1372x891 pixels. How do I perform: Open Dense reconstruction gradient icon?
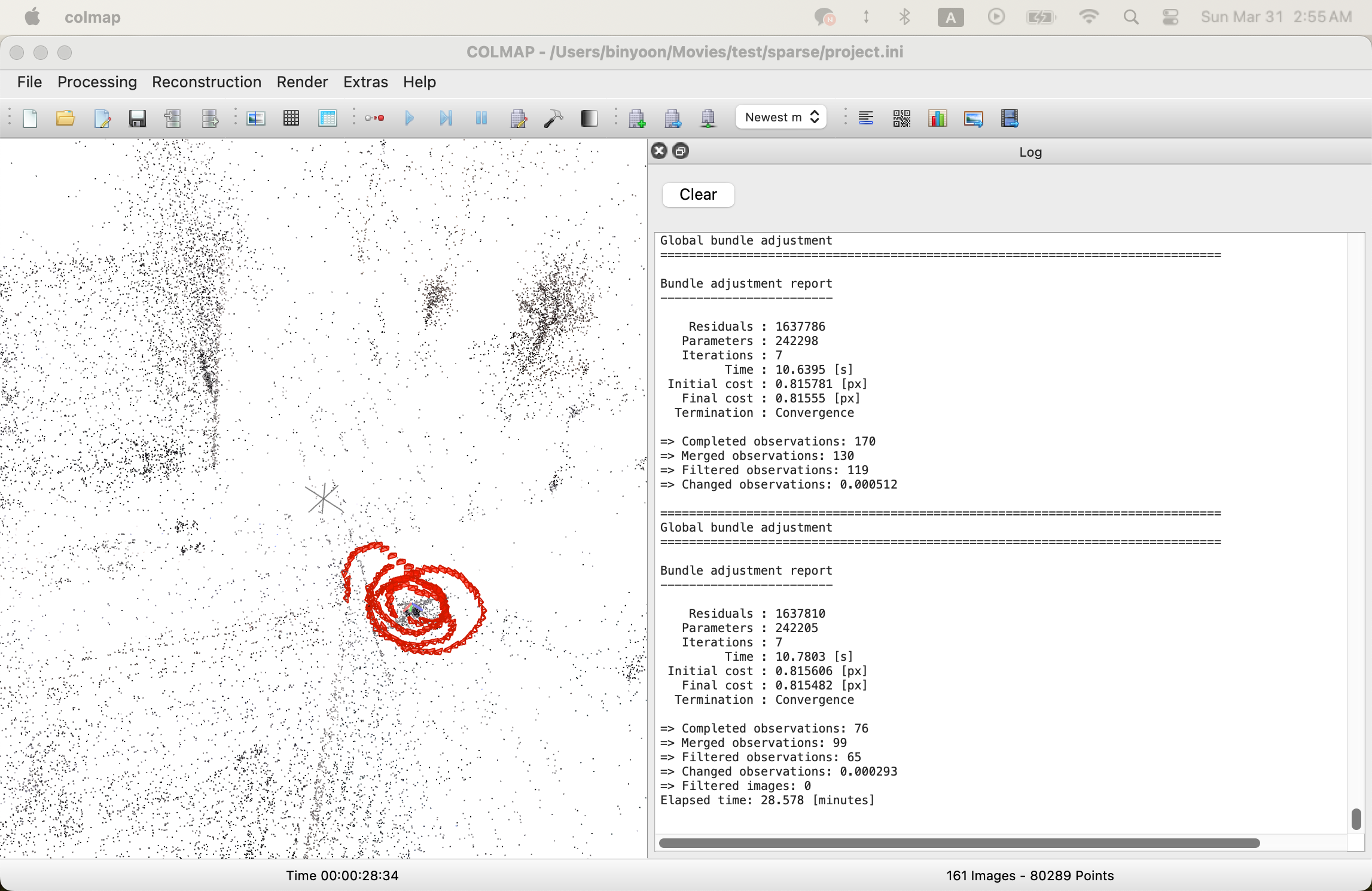589,118
